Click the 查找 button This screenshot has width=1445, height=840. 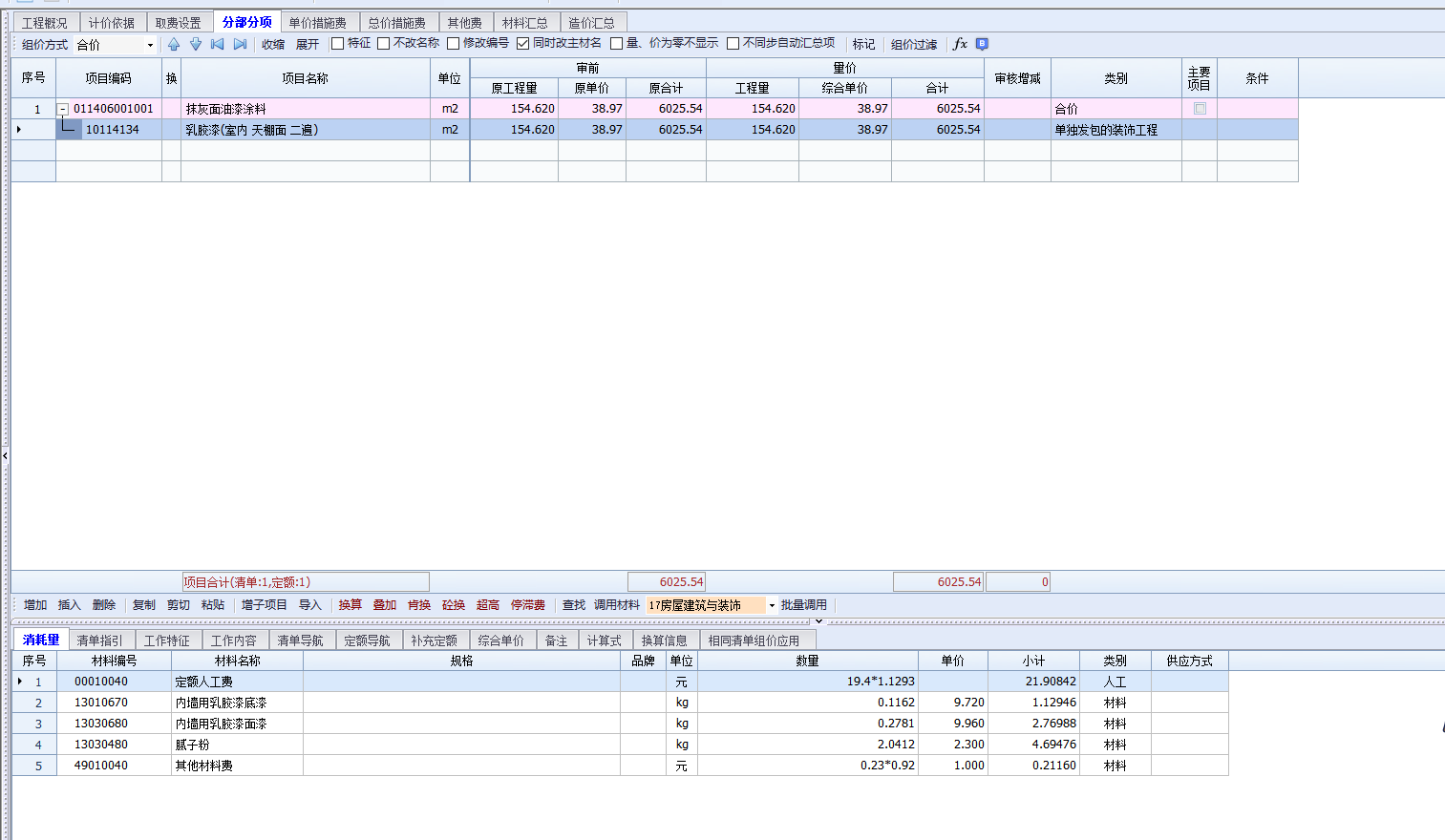click(x=574, y=605)
